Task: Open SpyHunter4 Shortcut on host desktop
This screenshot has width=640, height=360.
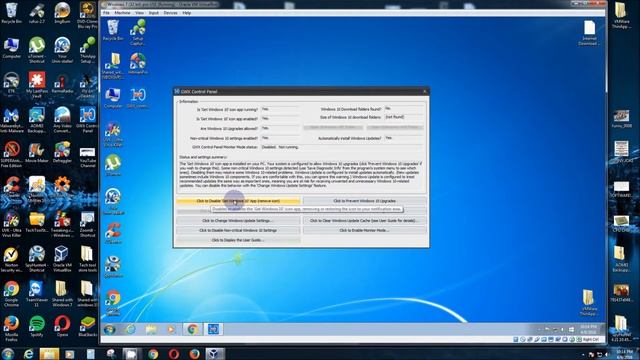Action: (37, 260)
